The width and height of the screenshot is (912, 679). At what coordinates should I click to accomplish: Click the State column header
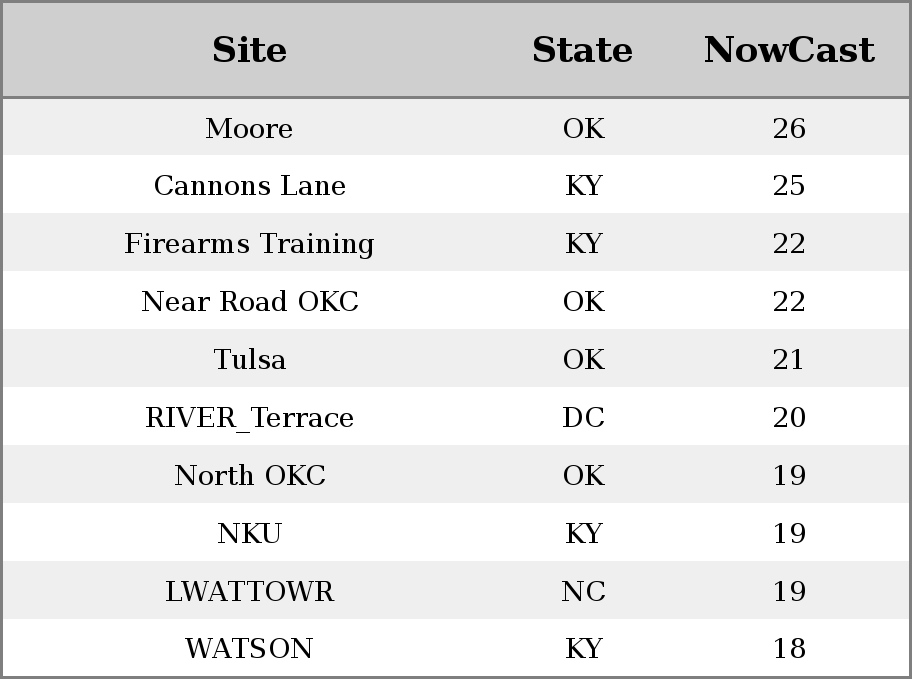click(x=582, y=50)
